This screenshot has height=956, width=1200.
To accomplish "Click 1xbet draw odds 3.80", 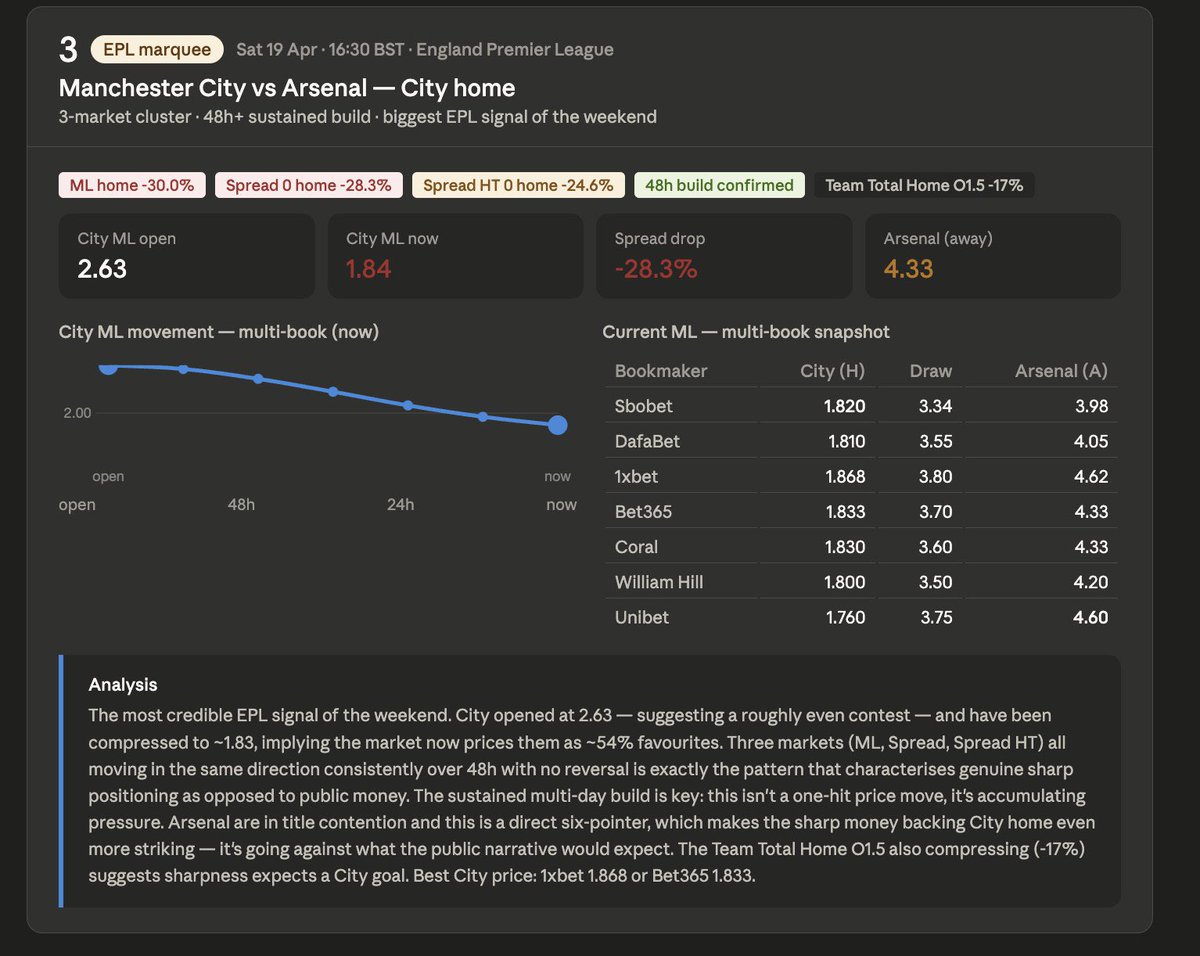I will pyautogui.click(x=936, y=476).
